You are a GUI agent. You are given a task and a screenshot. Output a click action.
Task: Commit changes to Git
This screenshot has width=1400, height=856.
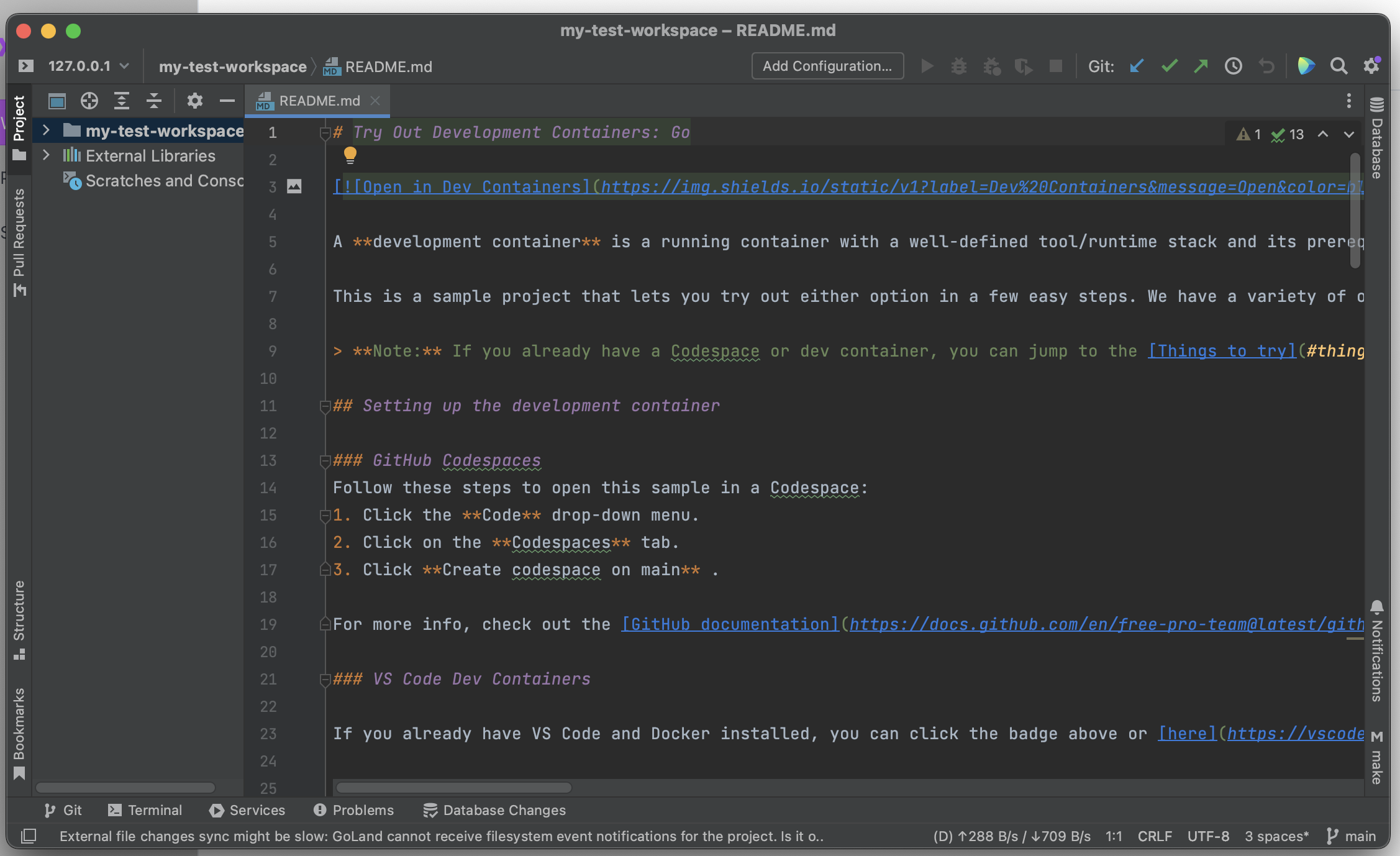(x=1169, y=66)
